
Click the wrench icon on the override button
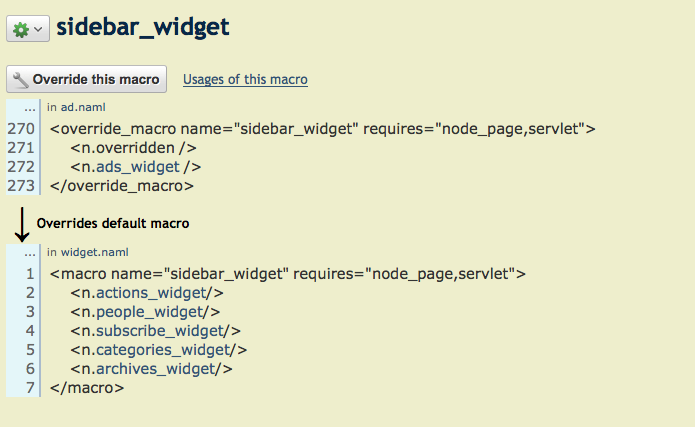click(20, 79)
